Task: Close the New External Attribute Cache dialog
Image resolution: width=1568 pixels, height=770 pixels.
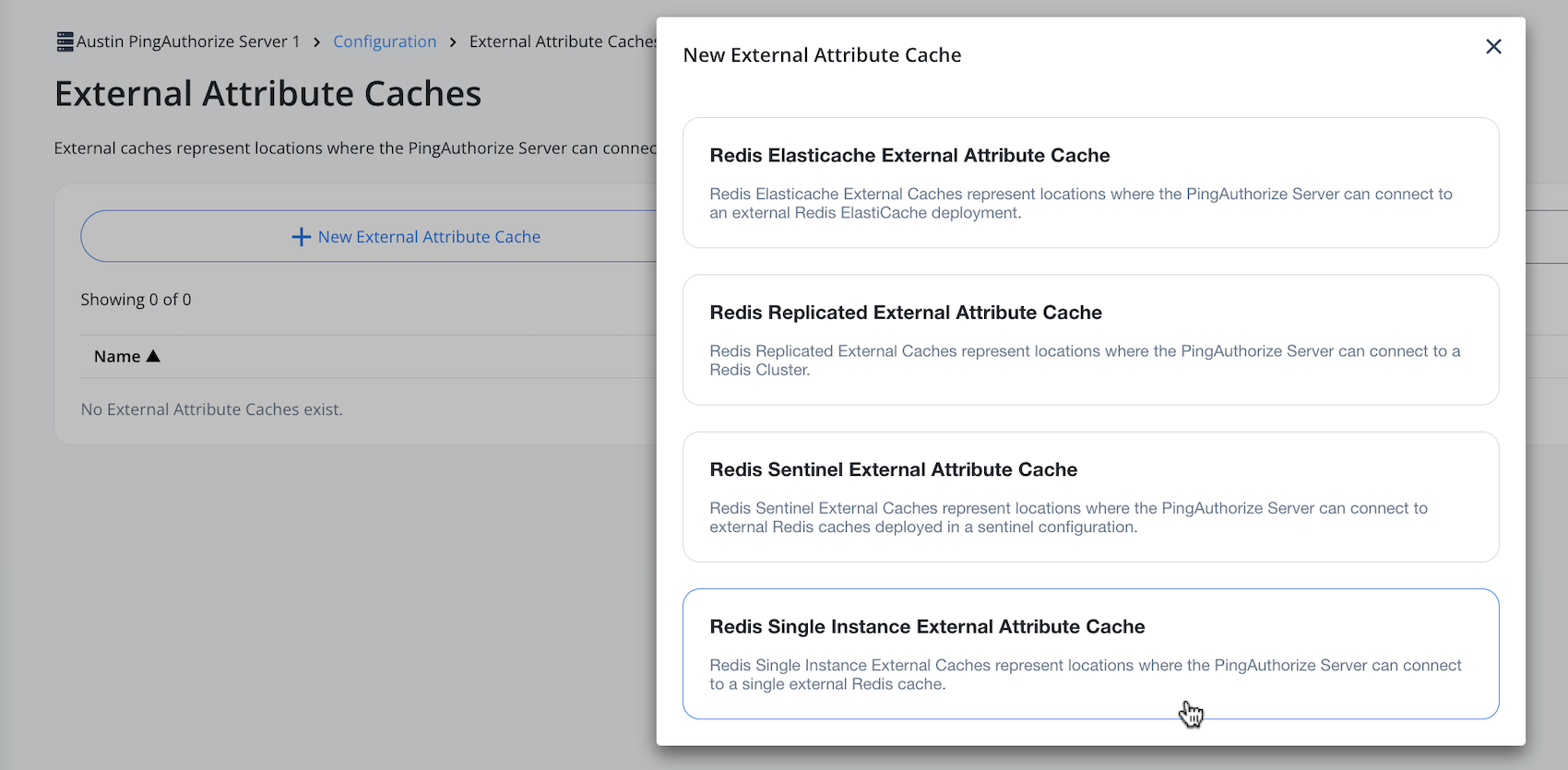Action: 1493,46
